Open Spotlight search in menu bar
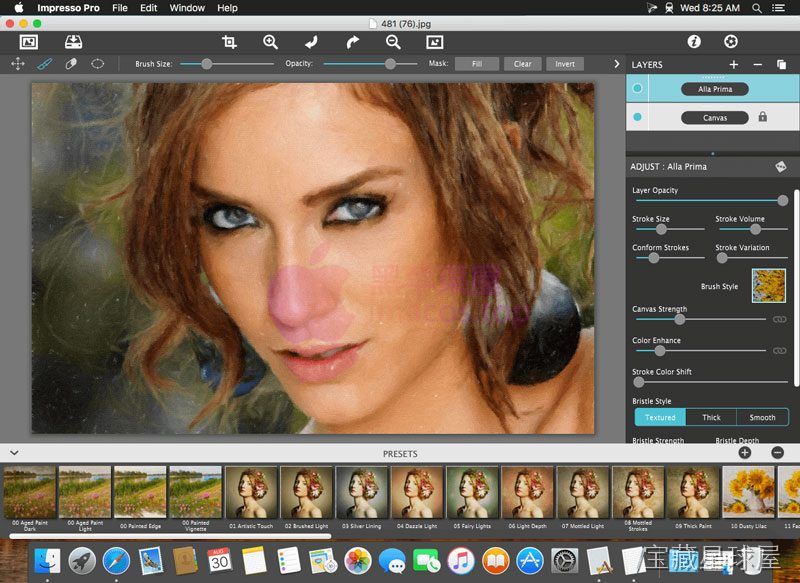 click(757, 8)
